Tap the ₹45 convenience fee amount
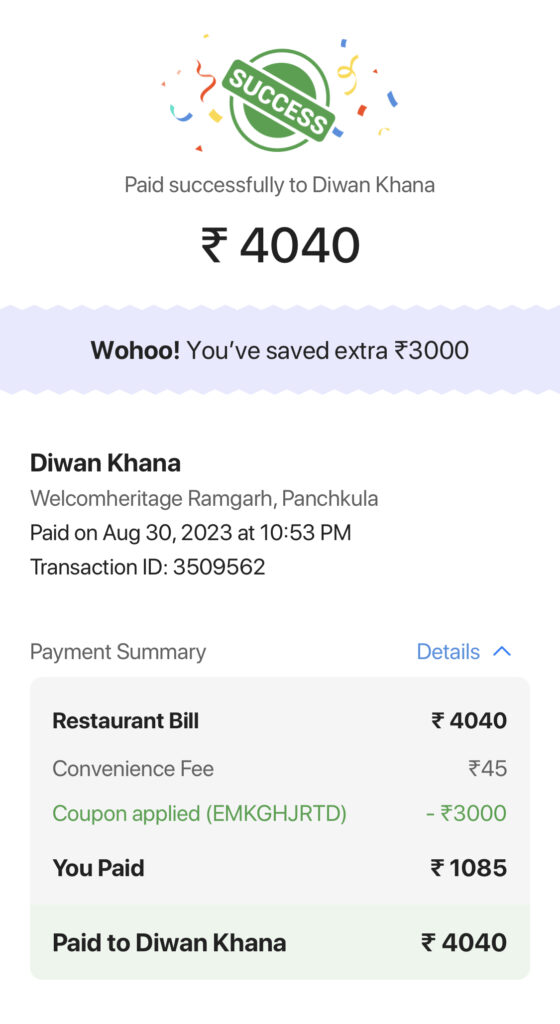This screenshot has height=1024, width=560. (x=488, y=769)
